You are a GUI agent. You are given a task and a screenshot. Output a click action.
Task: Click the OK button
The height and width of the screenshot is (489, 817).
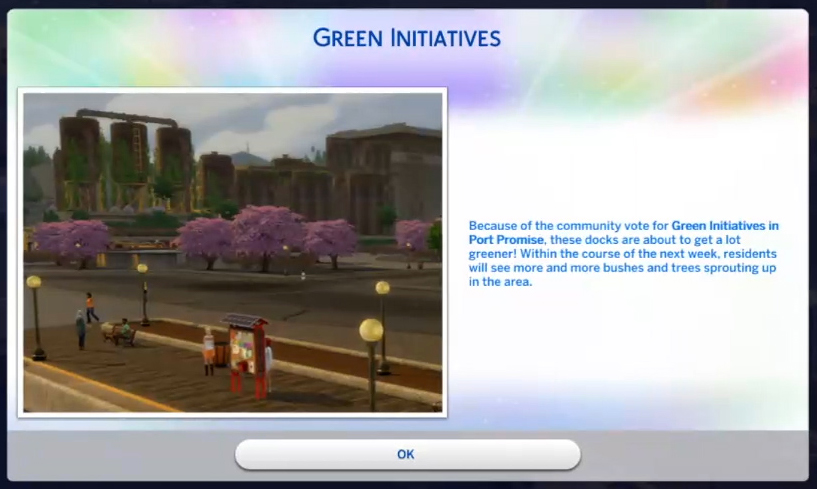407,454
